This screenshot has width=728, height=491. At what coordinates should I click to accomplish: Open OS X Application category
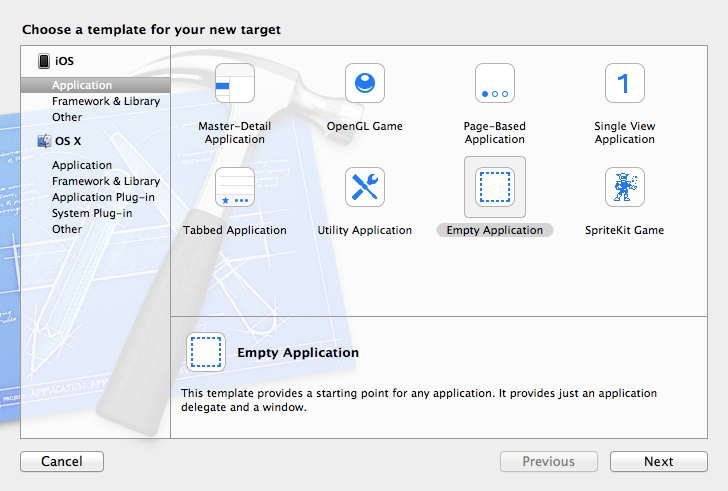click(x=82, y=166)
